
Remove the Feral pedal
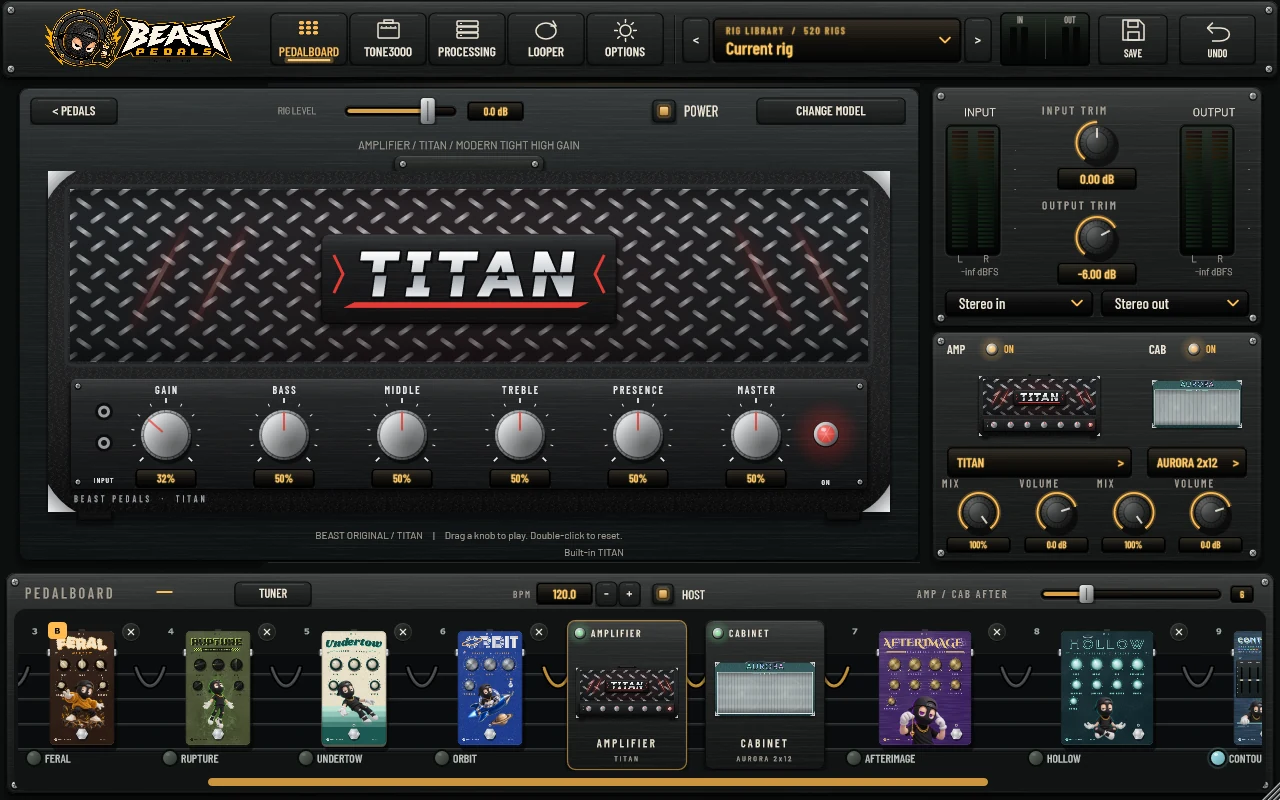(x=131, y=632)
